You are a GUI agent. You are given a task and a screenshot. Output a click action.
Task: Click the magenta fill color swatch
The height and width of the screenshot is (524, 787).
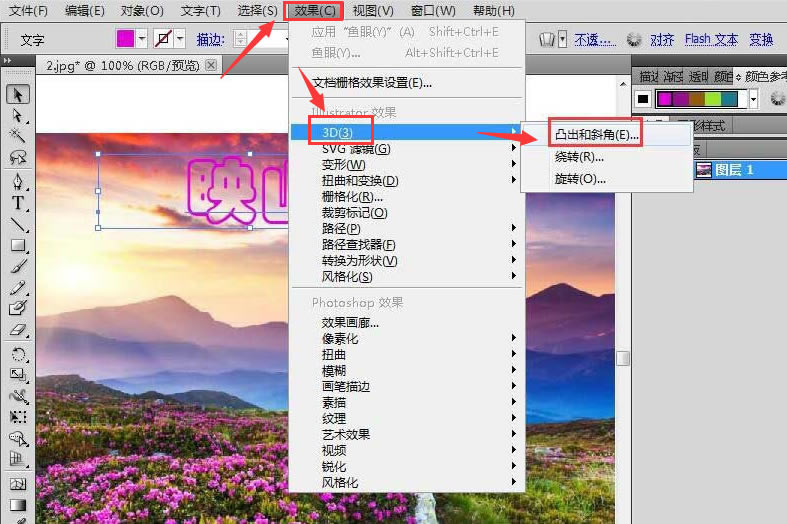pyautogui.click(x=125, y=39)
